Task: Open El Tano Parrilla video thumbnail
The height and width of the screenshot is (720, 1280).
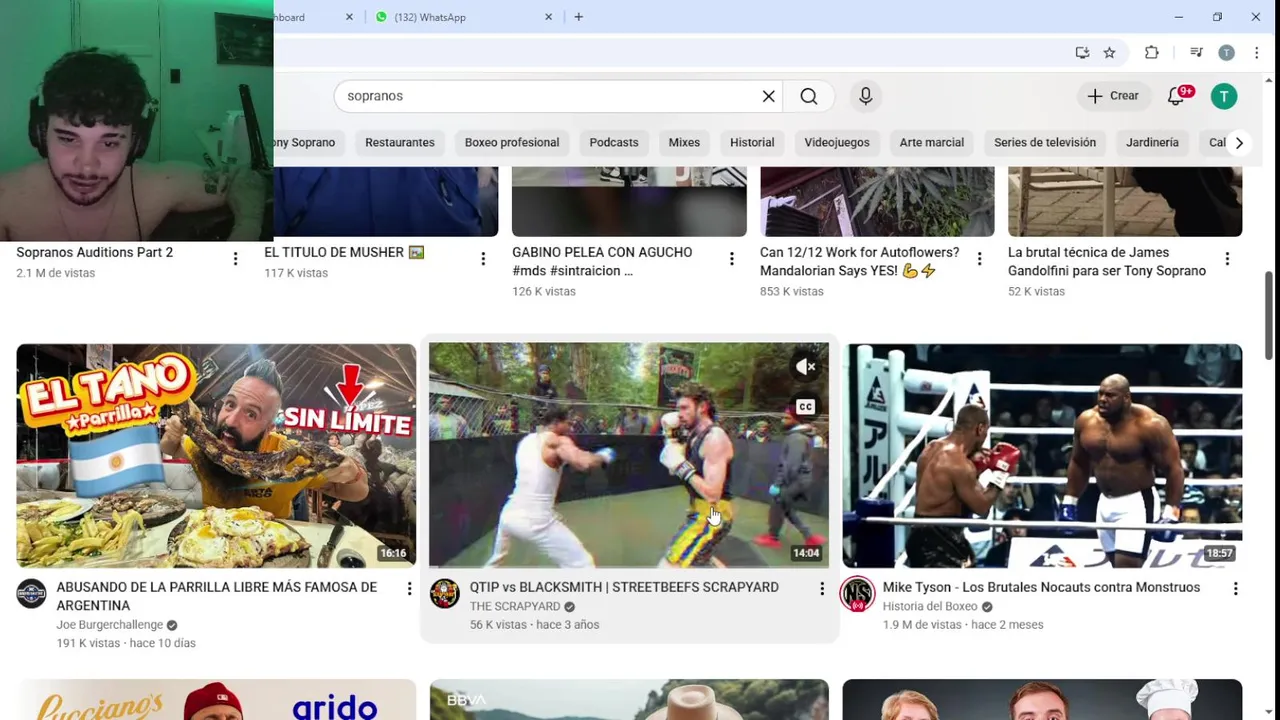Action: (x=216, y=456)
